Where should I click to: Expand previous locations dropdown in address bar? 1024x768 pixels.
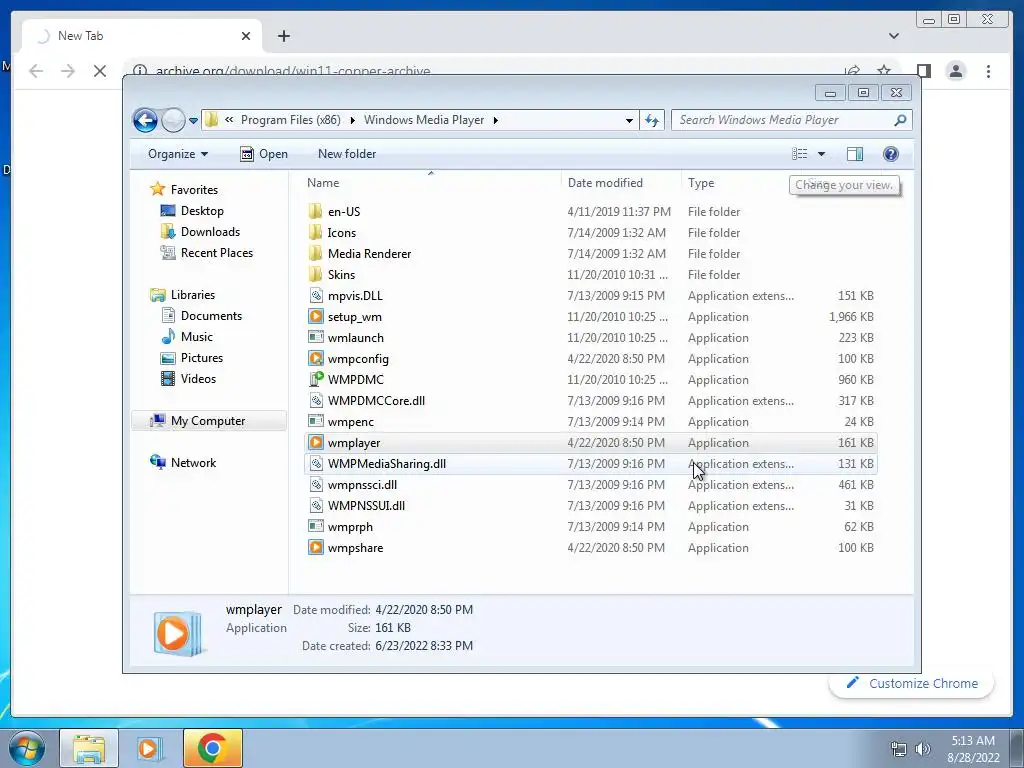point(629,120)
